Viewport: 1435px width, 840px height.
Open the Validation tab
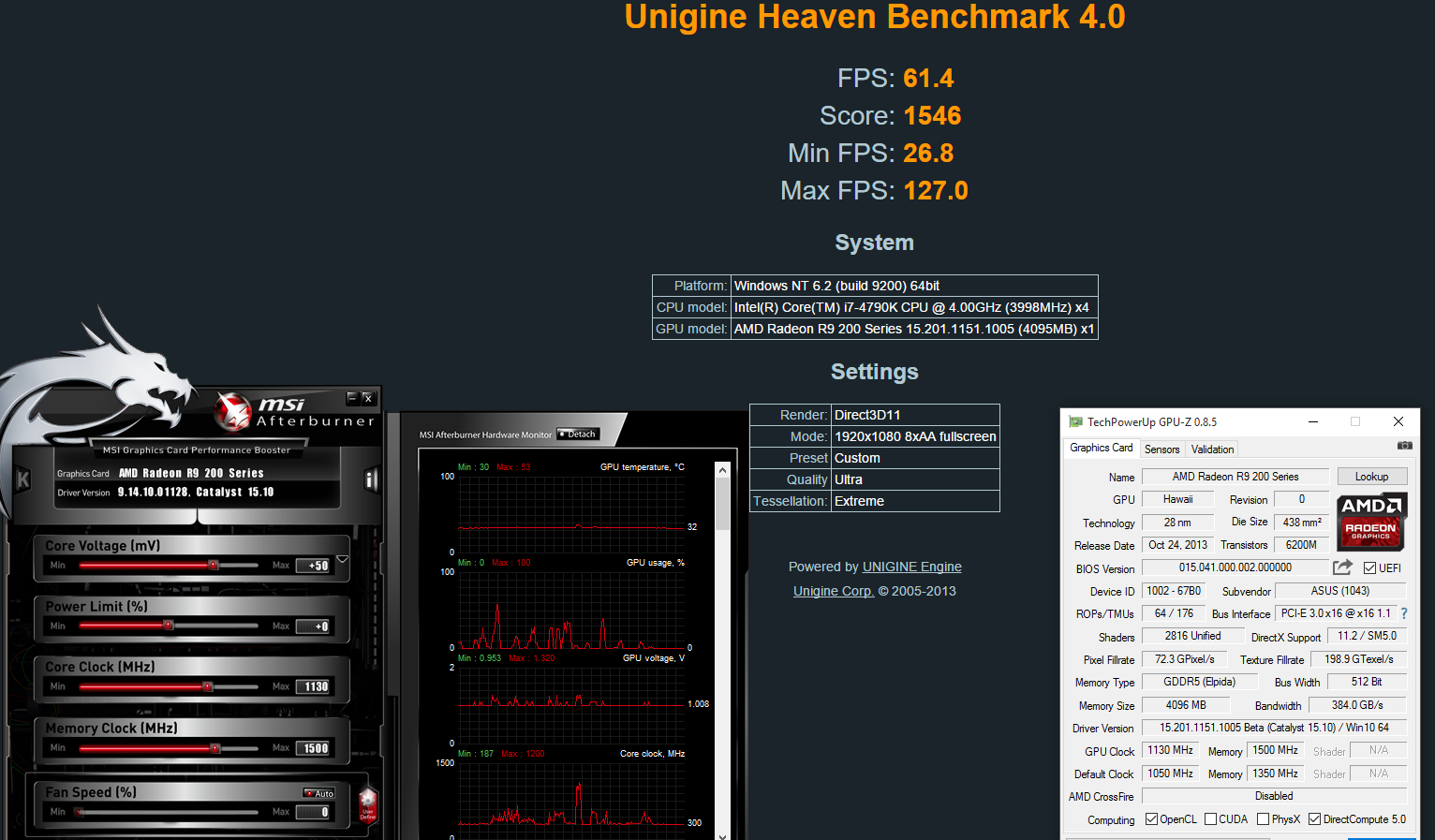pyautogui.click(x=1212, y=449)
